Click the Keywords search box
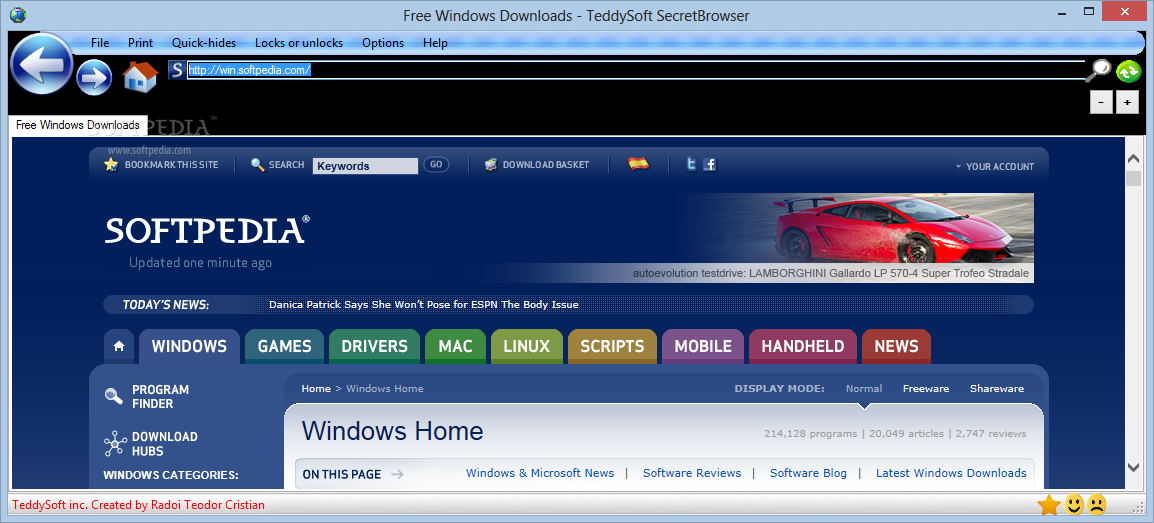This screenshot has width=1154, height=523. click(365, 166)
